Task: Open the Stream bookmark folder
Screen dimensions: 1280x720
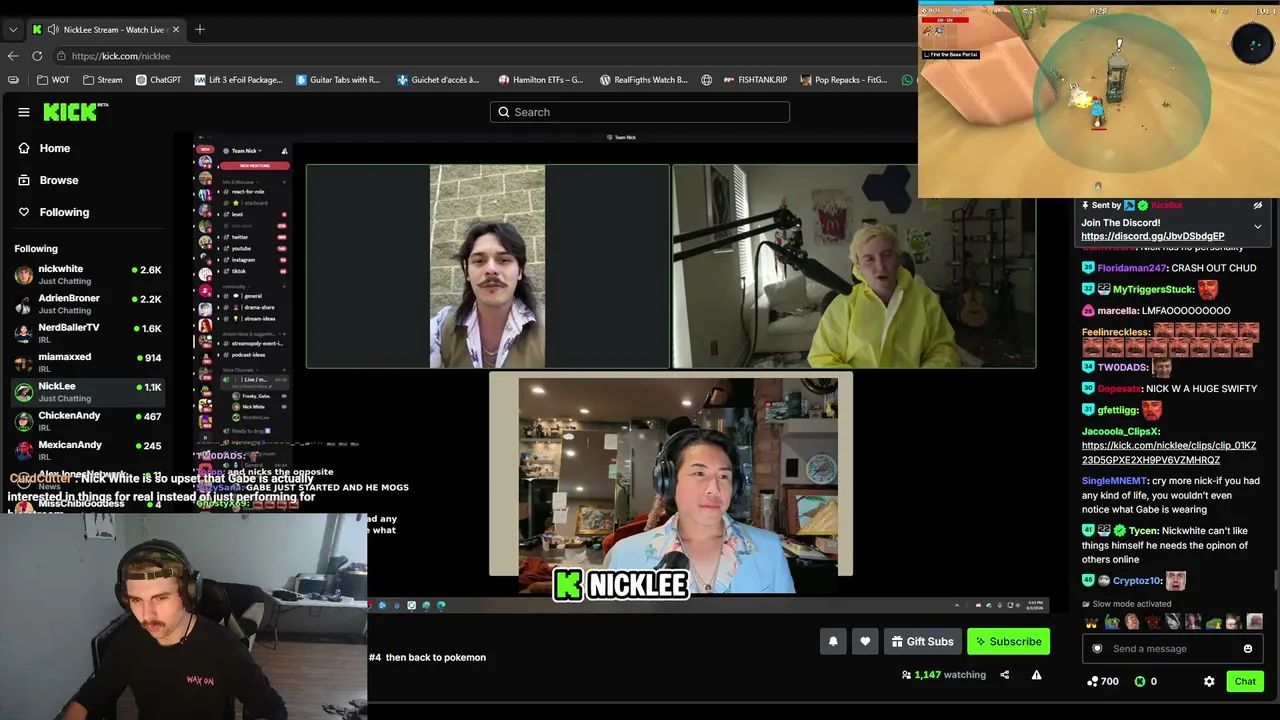Action: point(103,80)
